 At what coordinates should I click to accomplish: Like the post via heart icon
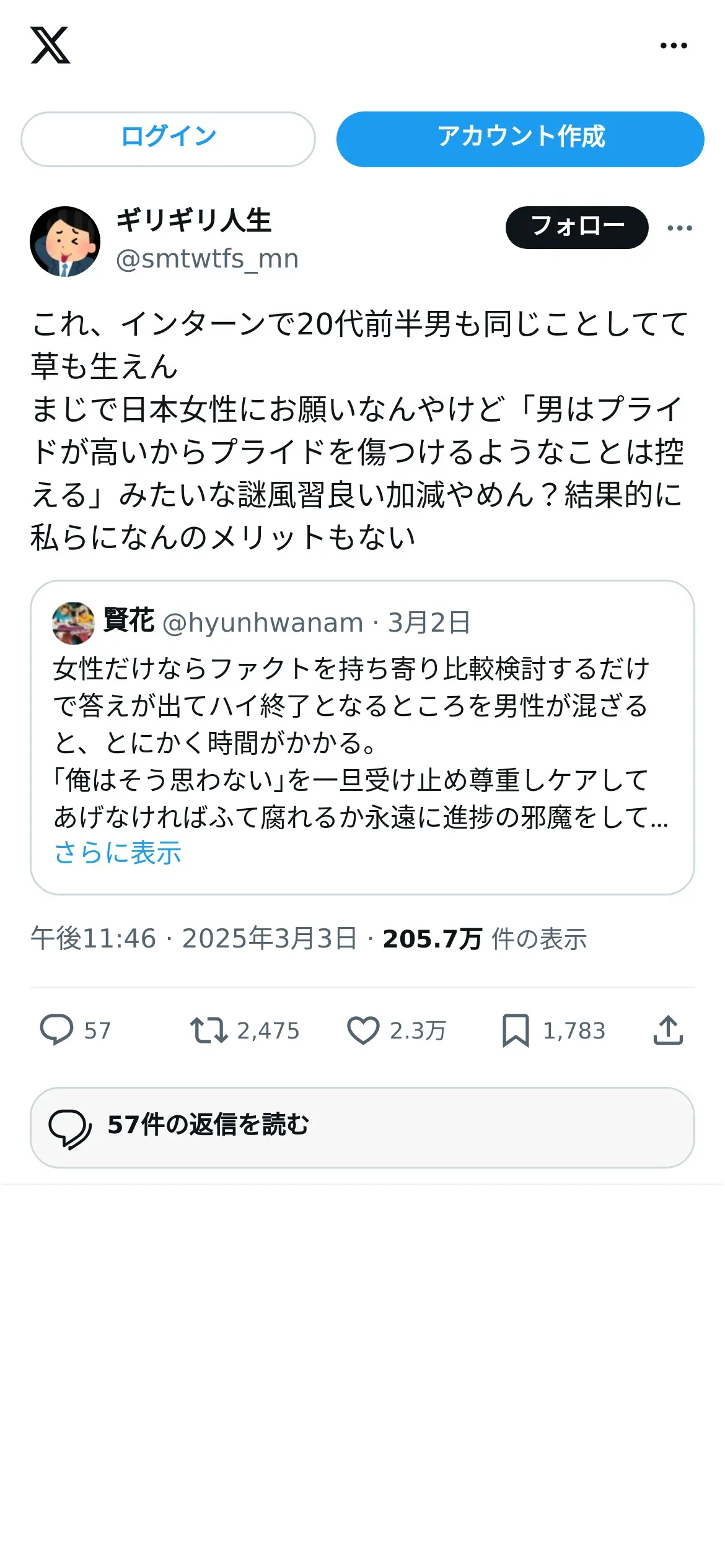363,1030
